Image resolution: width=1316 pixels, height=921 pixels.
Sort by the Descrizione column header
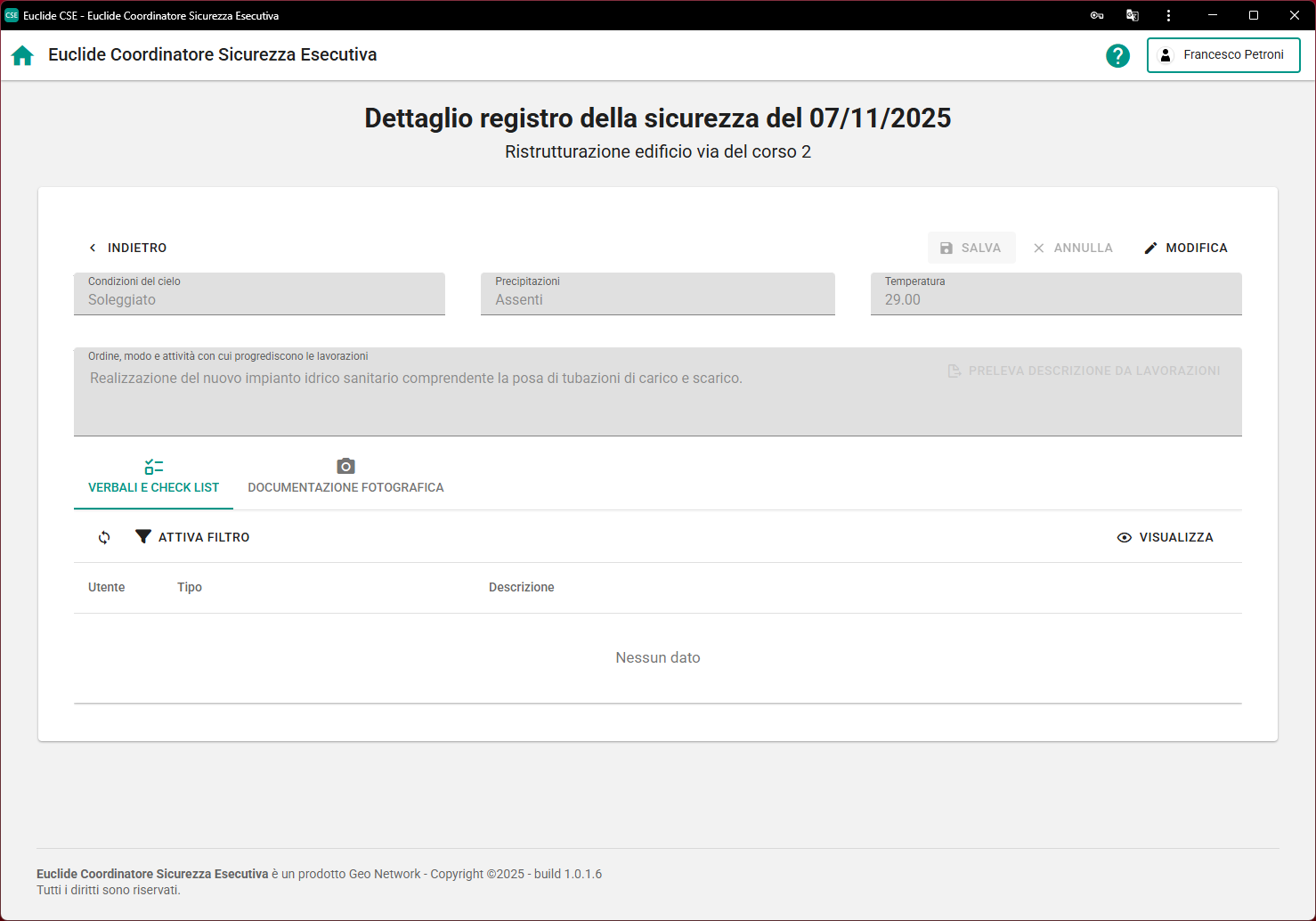521,587
